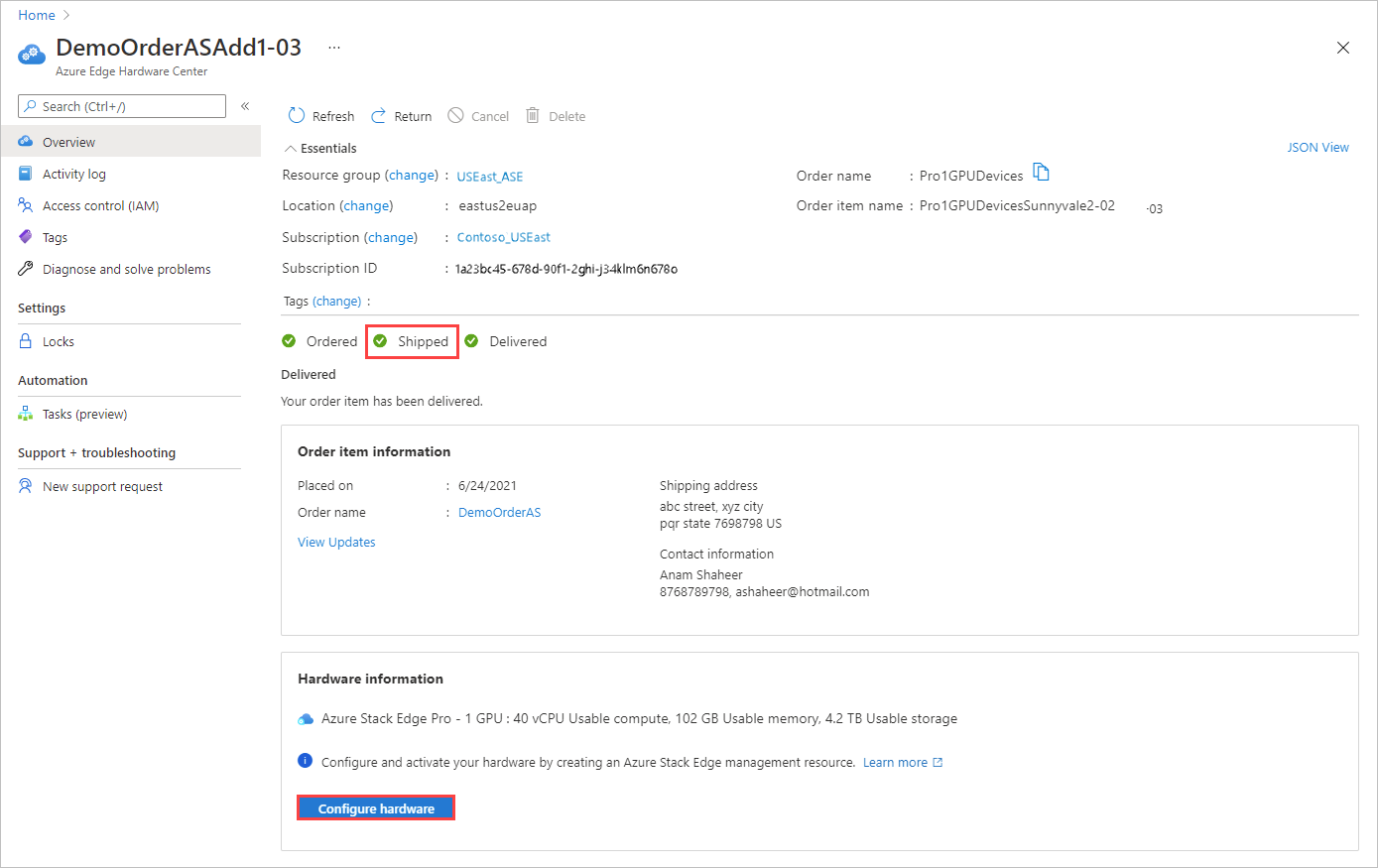Open the DemoOrderAS order link
The height and width of the screenshot is (868, 1378).
500,512
